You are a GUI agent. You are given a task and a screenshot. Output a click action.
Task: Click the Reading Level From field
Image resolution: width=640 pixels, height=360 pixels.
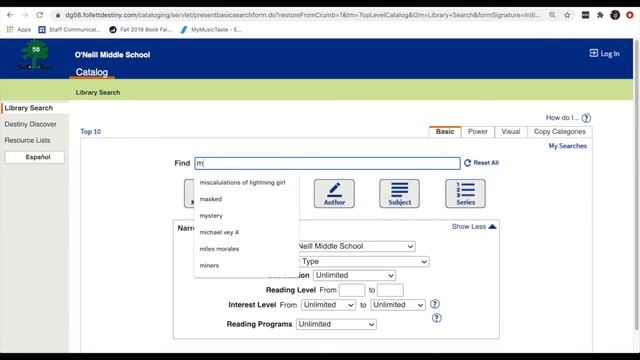[352, 290]
